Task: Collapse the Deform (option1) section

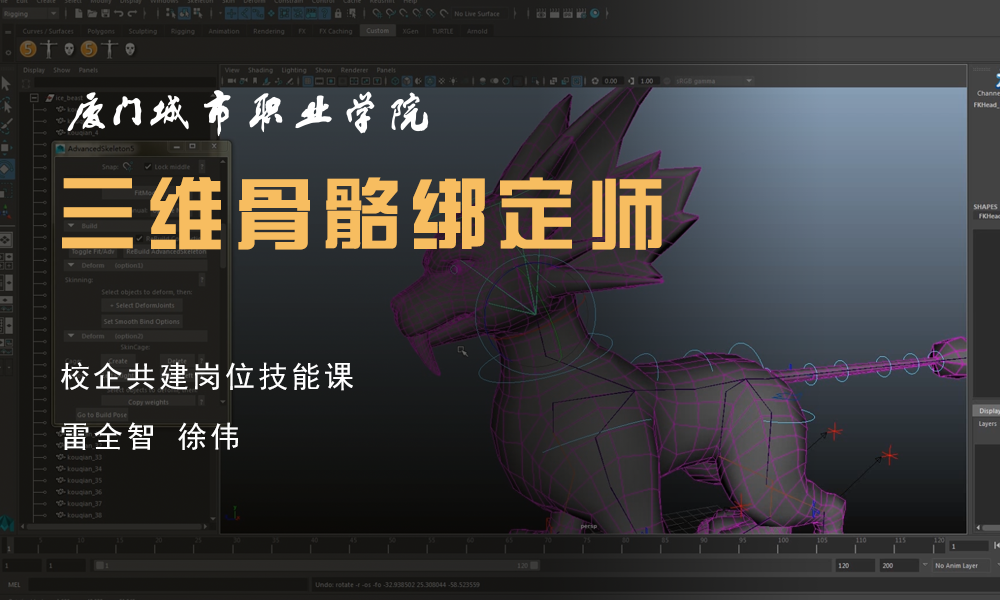Action: 71,265
